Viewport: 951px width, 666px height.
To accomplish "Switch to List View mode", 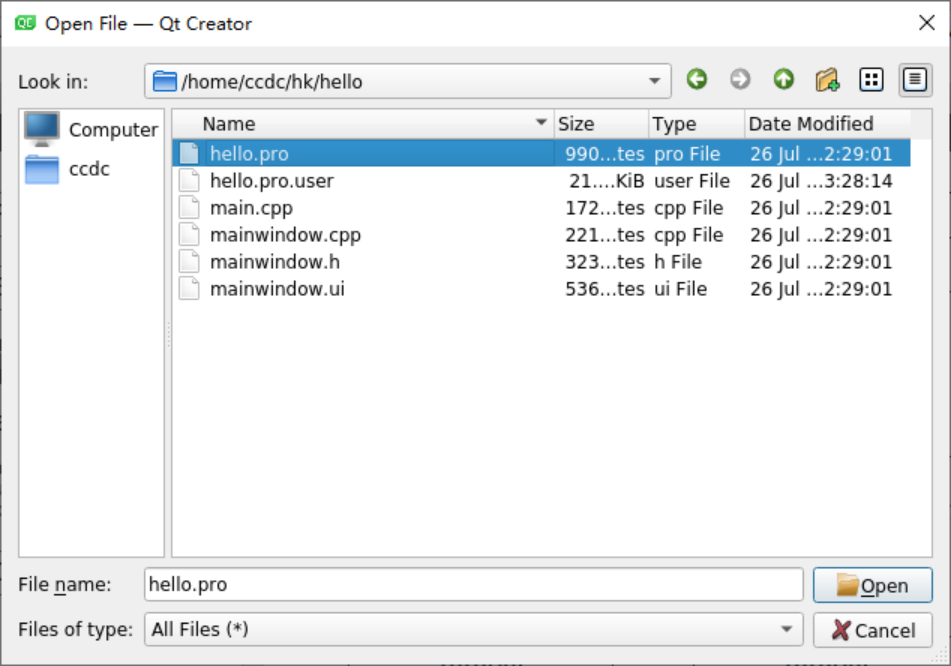I will (x=871, y=81).
